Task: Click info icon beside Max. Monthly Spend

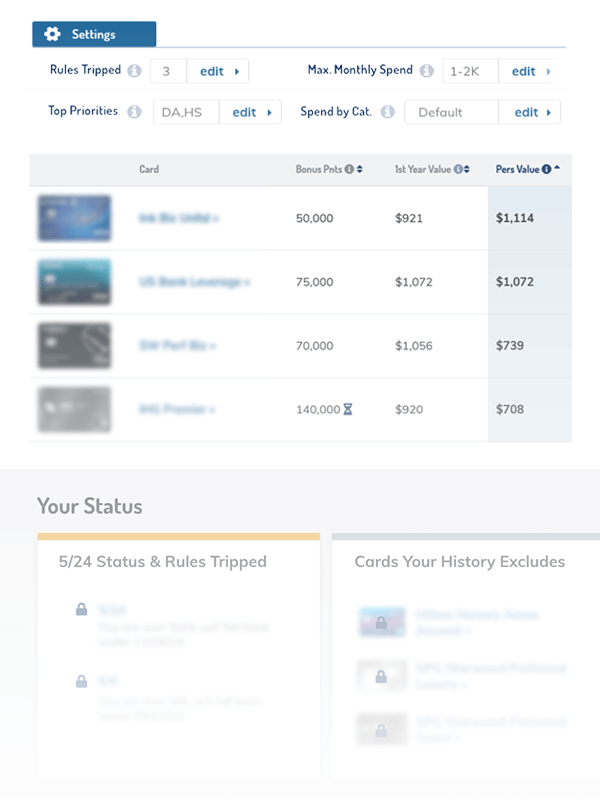Action: tap(427, 71)
